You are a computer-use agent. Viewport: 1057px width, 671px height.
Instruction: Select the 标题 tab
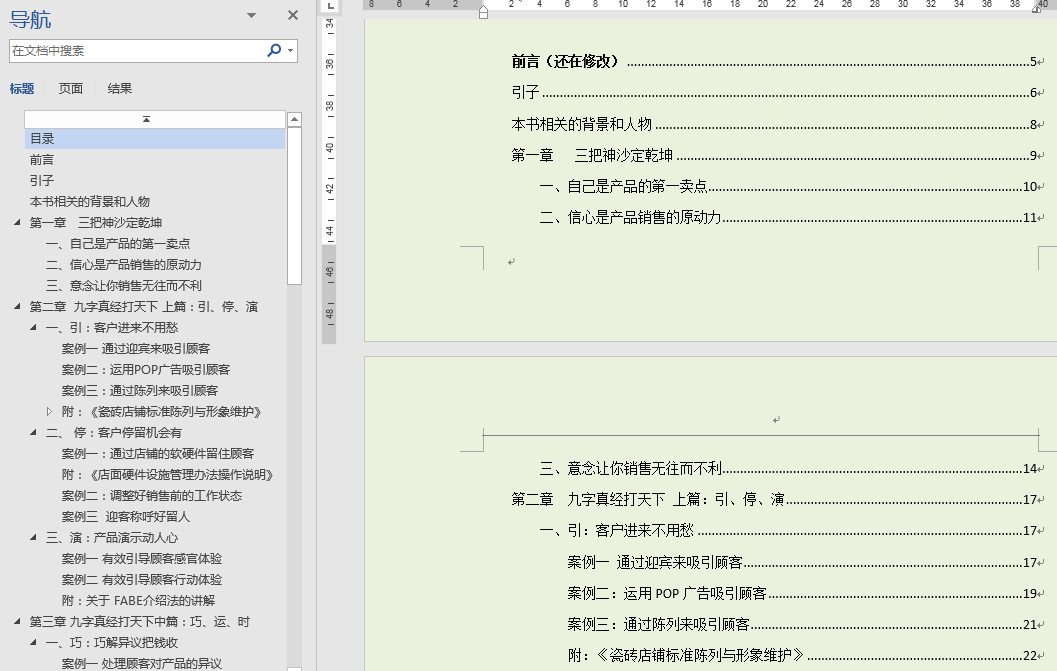pyautogui.click(x=22, y=88)
